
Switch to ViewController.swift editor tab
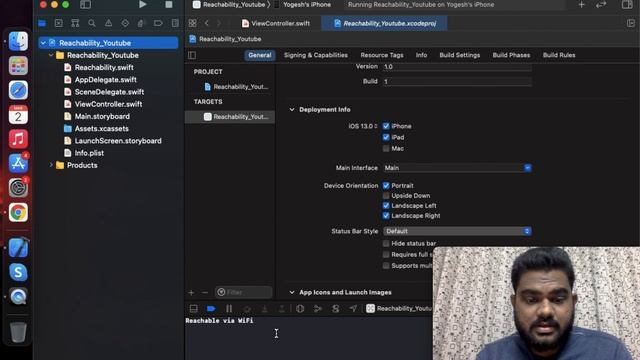pos(276,23)
